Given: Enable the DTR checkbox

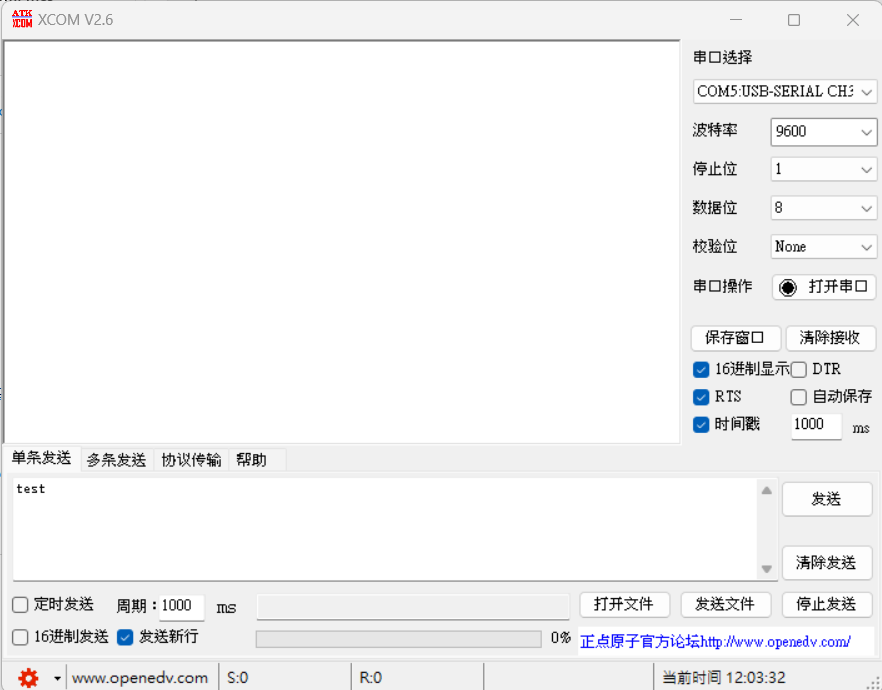Looking at the screenshot, I should click(798, 369).
